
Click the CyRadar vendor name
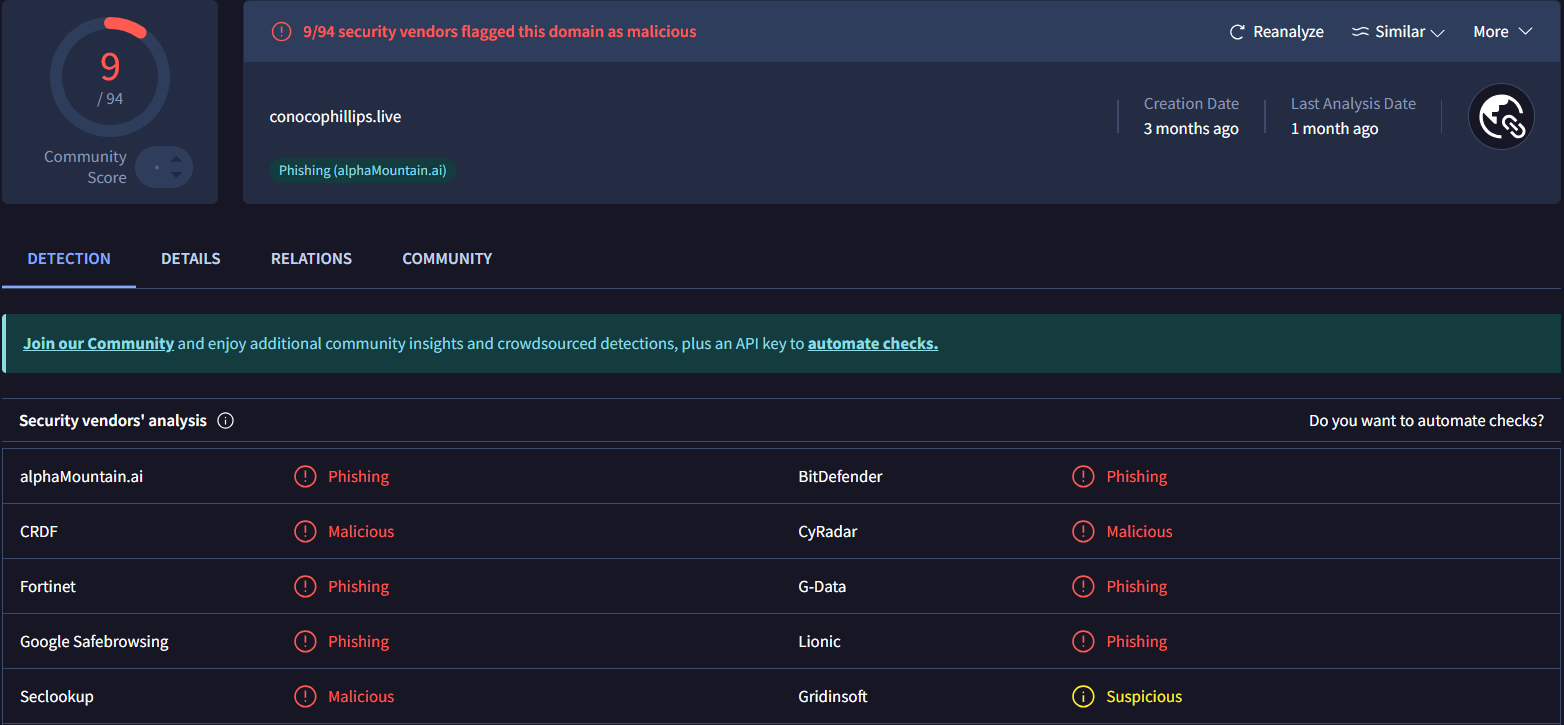click(828, 532)
